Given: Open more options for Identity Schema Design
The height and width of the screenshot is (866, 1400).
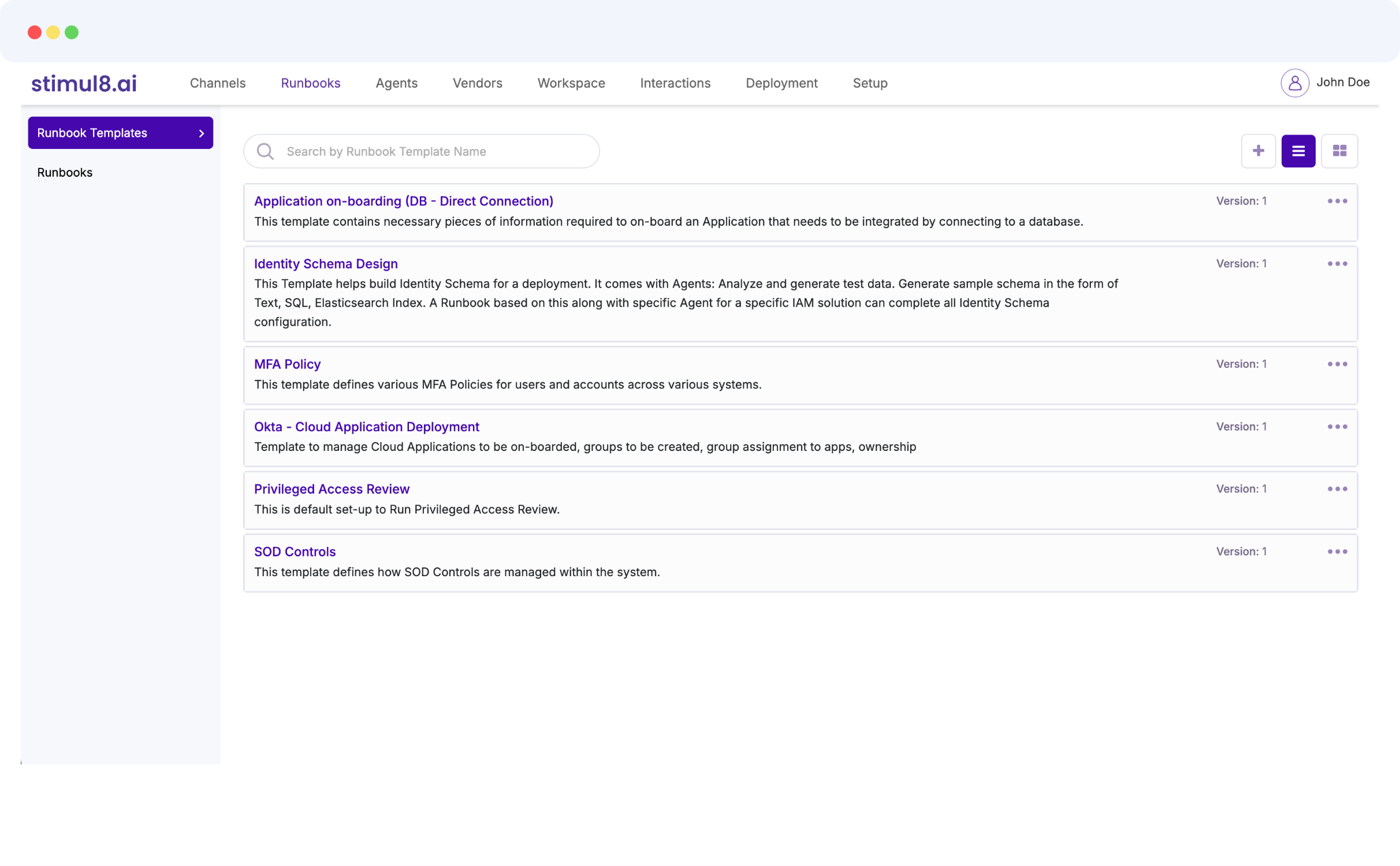Looking at the screenshot, I should click(1336, 264).
